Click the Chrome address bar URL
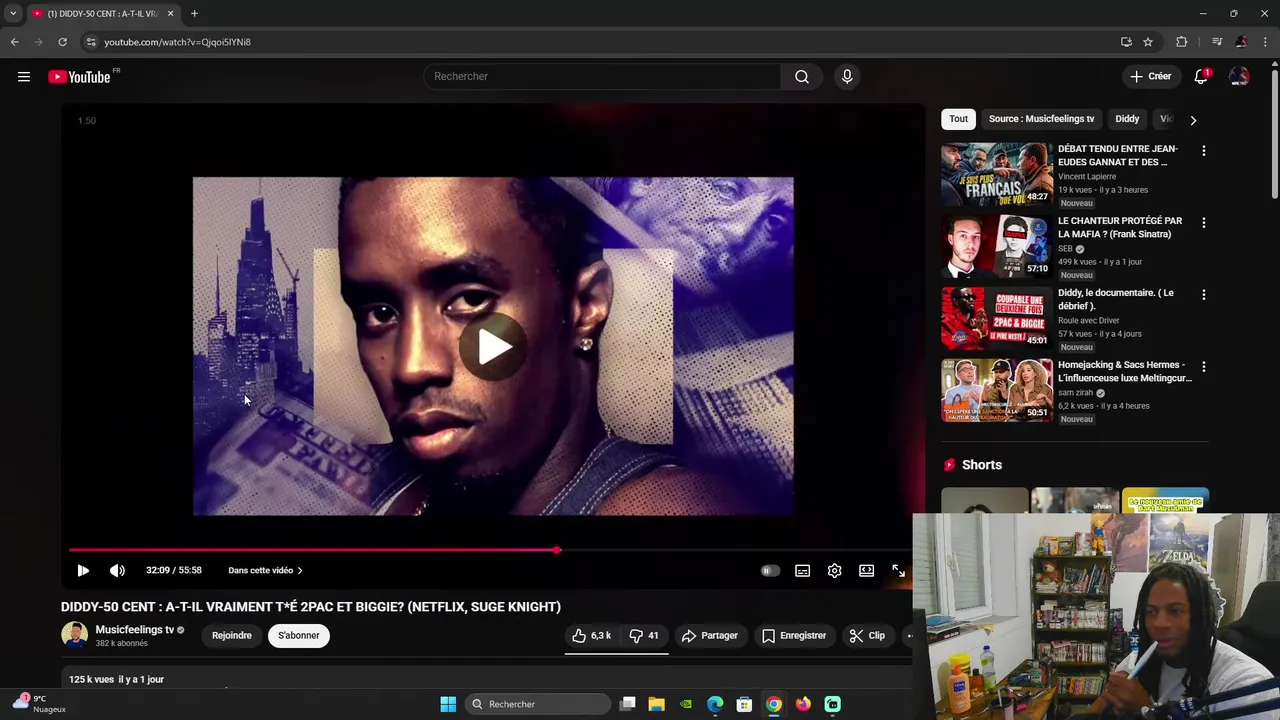This screenshot has width=1280, height=720. 178,42
